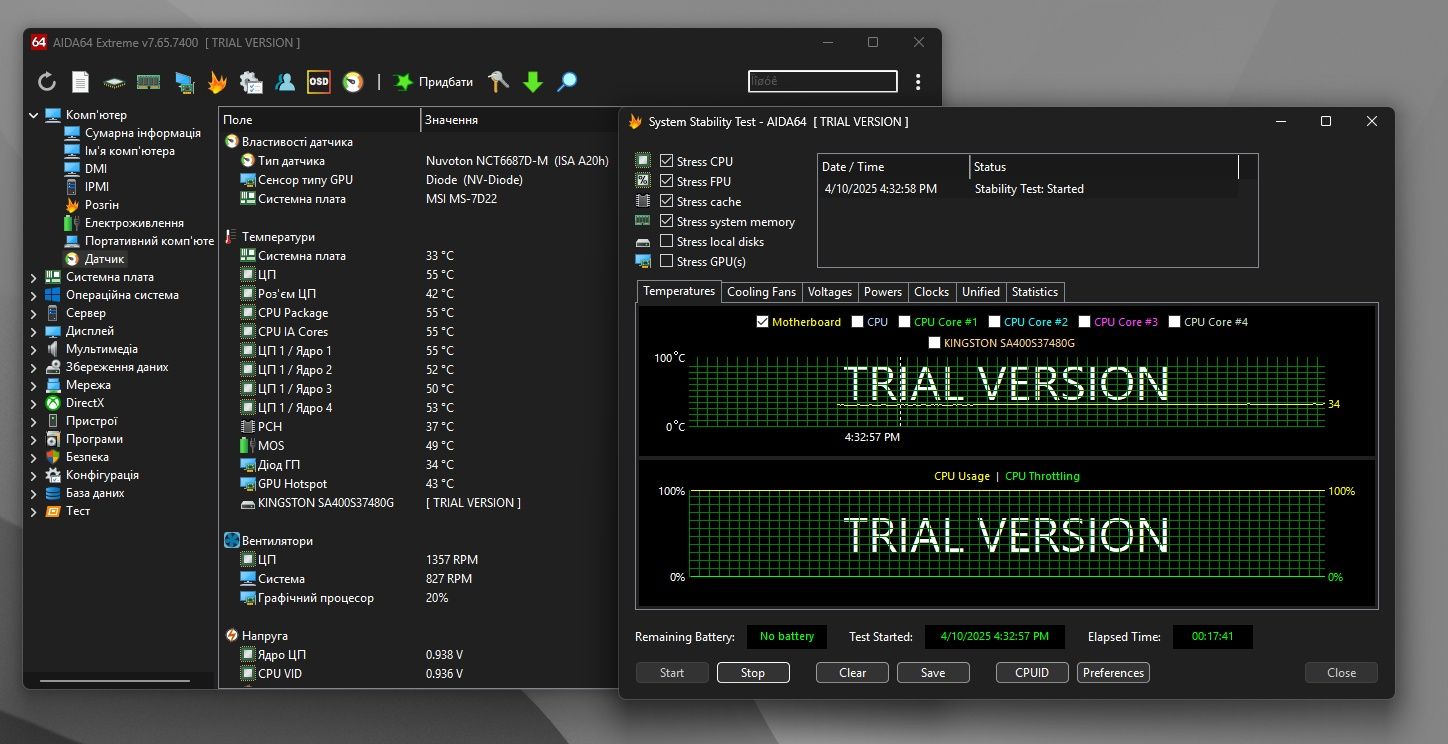Select the Unified tab
Image resolution: width=1448 pixels, height=744 pixels.
pyautogui.click(x=980, y=292)
